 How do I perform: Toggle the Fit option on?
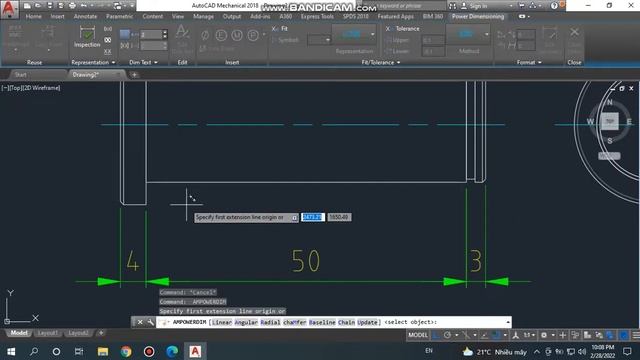click(280, 29)
